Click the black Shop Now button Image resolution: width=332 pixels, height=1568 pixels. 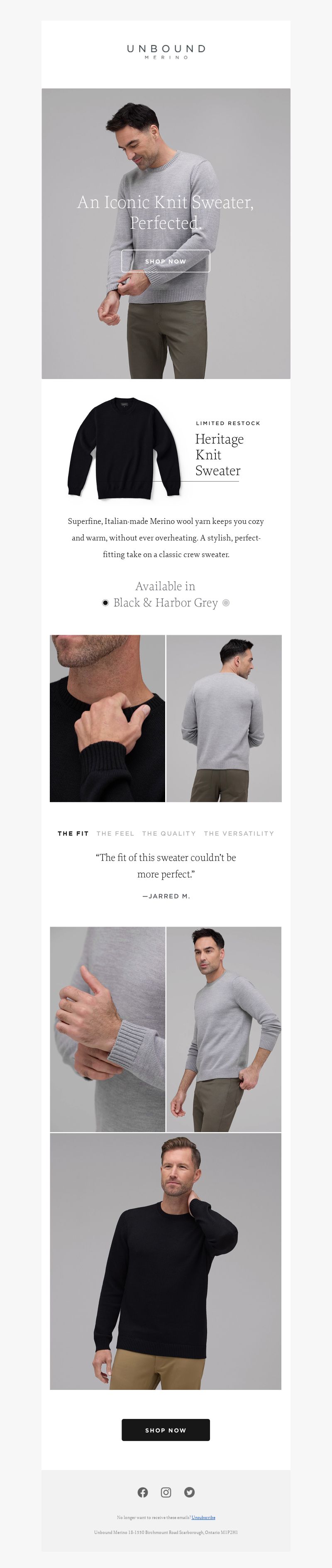click(x=166, y=1430)
